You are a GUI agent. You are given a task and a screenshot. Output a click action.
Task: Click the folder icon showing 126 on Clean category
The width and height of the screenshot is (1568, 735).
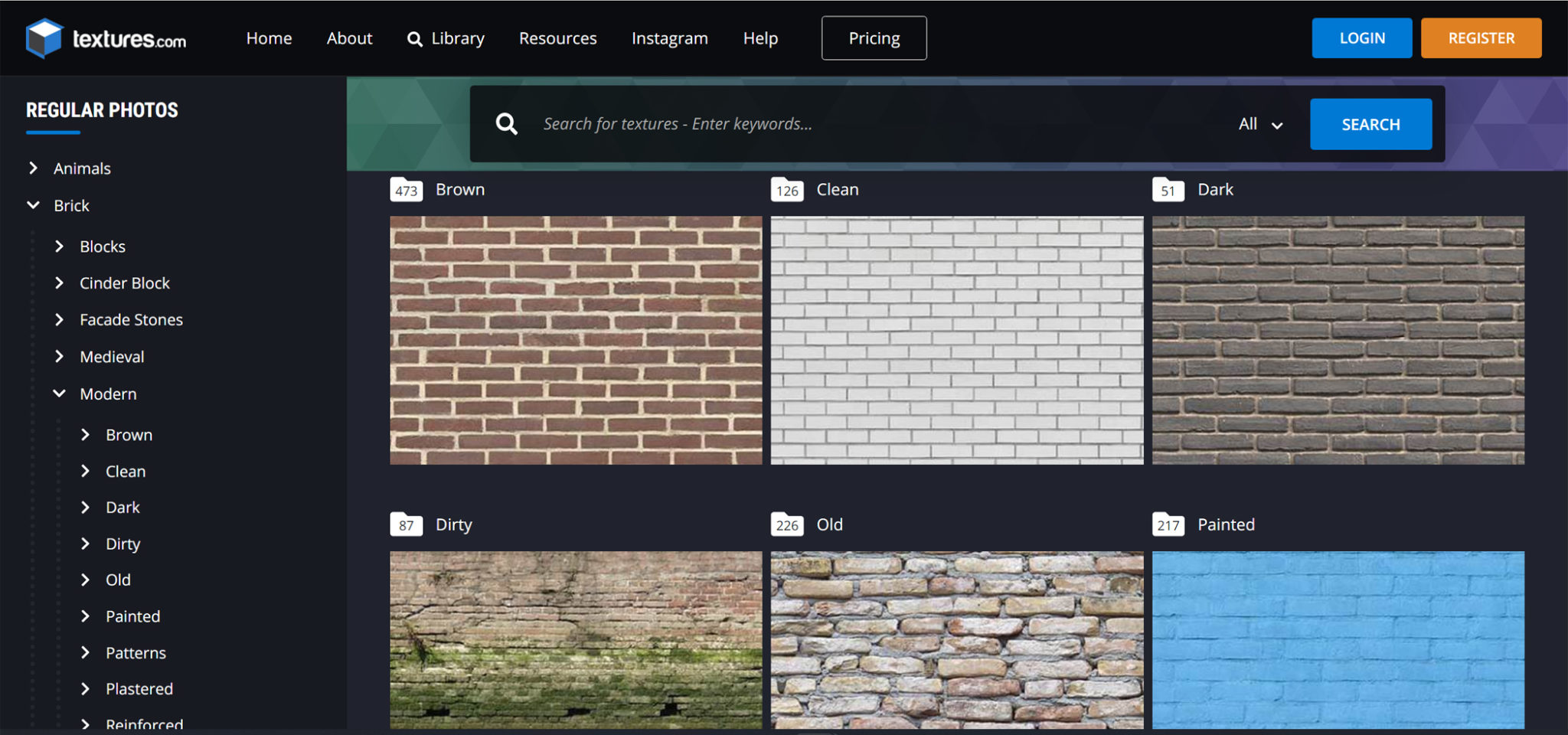tap(786, 189)
